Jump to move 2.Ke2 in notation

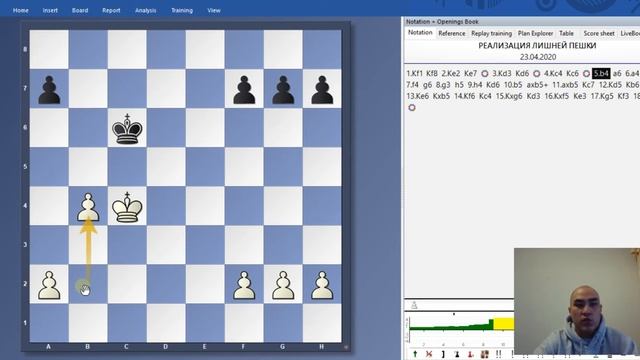coord(451,73)
